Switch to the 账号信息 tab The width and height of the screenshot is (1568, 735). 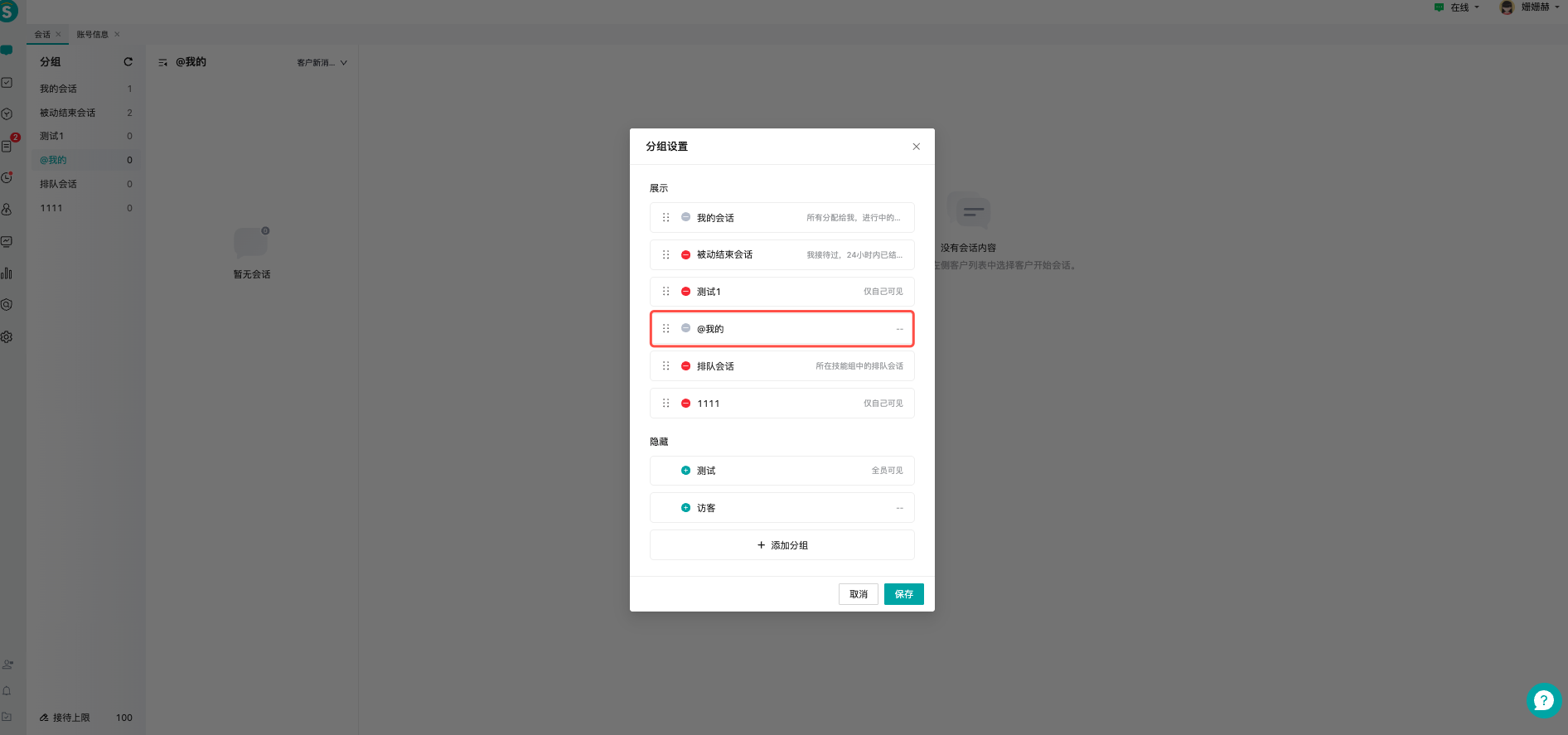[x=93, y=34]
